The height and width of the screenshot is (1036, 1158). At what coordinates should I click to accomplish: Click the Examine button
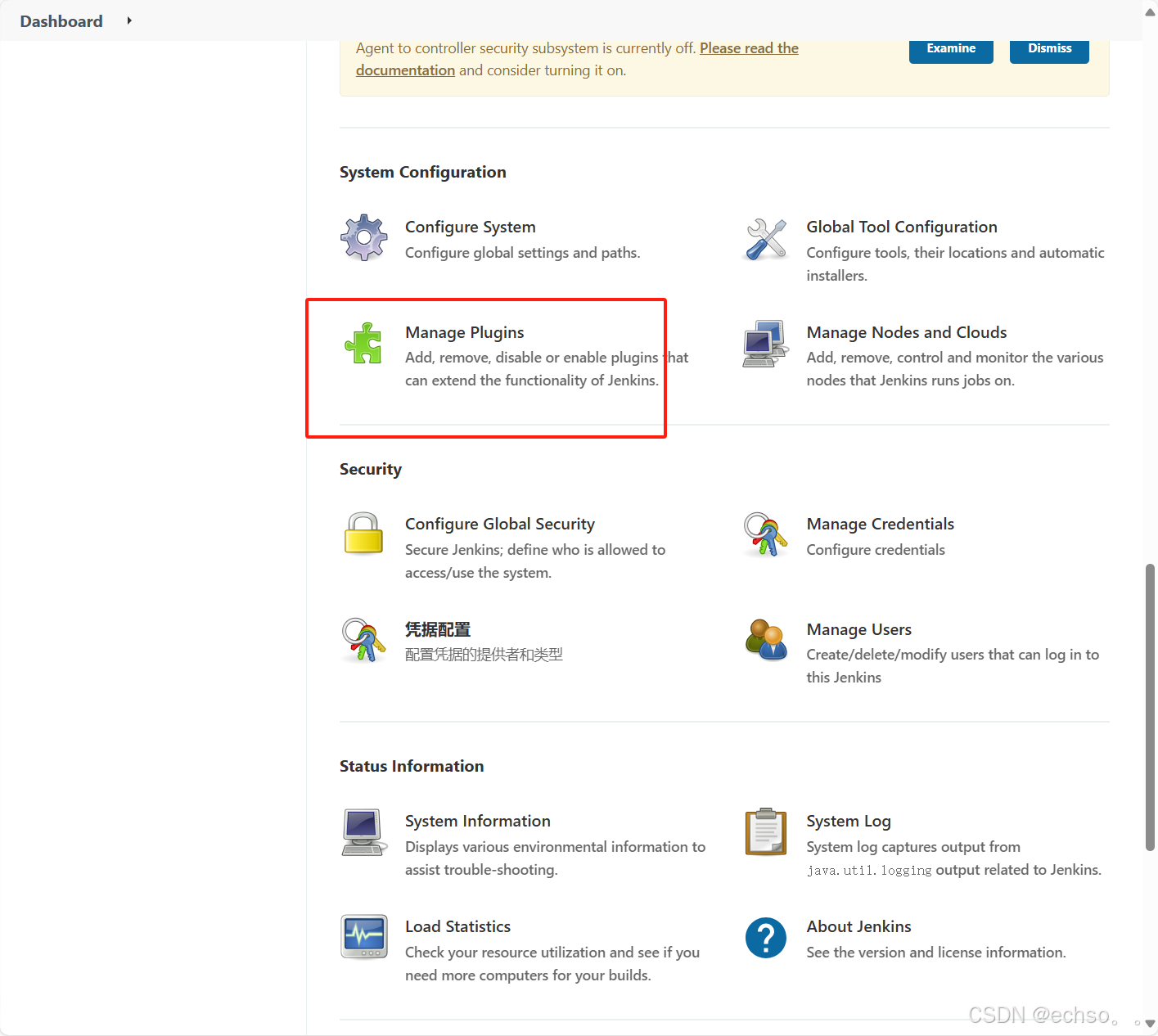pos(951,49)
